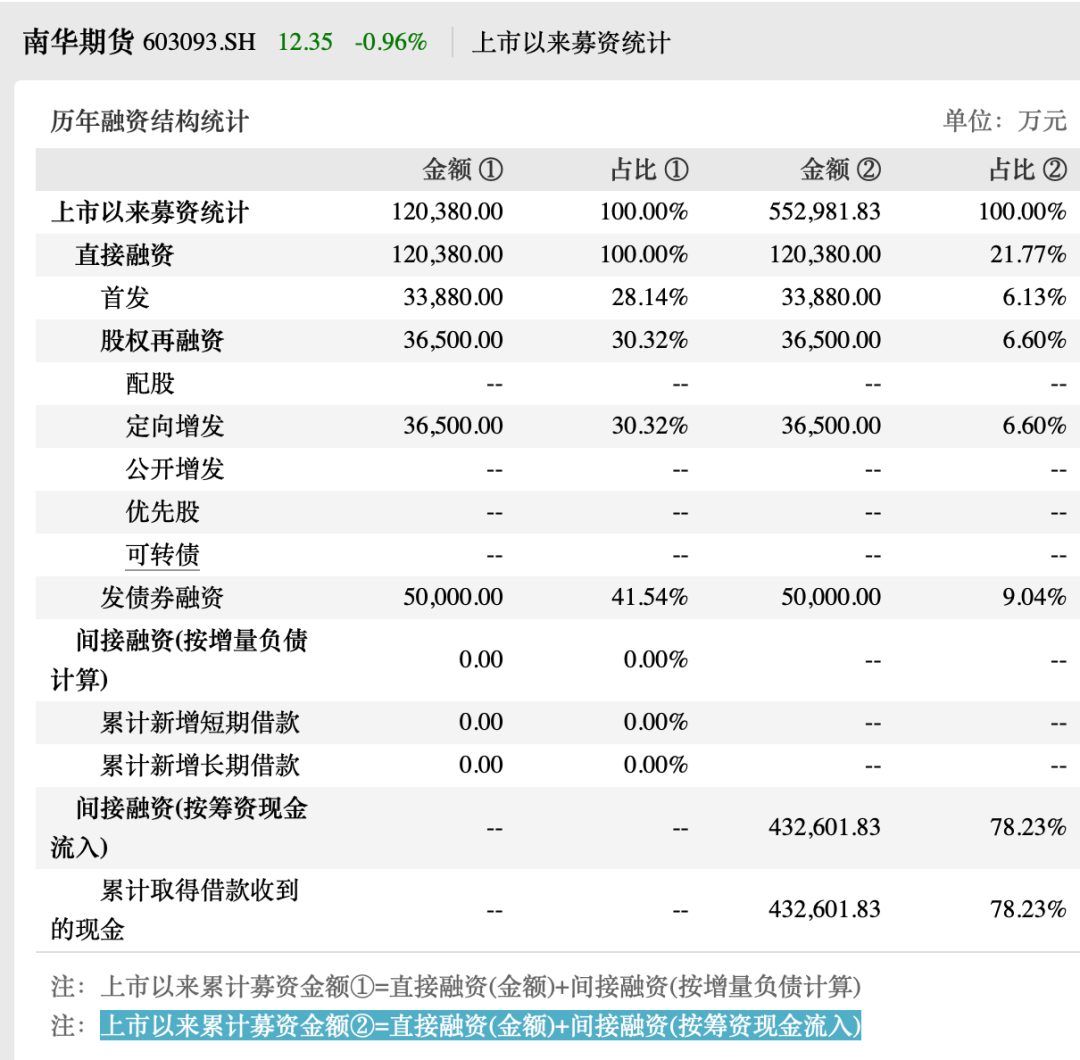Image resolution: width=1080 pixels, height=1060 pixels.
Task: Click the stock code 603093.SH
Action: pos(200,42)
